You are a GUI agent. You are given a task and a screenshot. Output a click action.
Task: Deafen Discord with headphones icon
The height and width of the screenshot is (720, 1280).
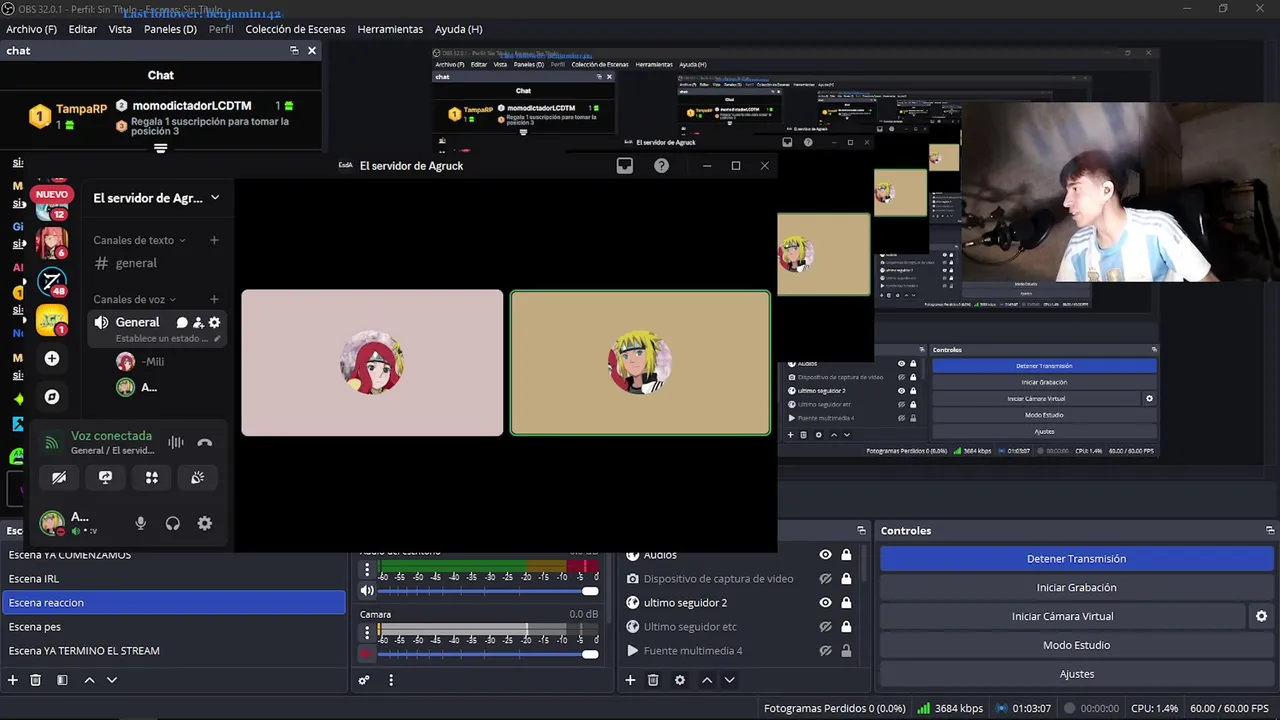pos(173,523)
